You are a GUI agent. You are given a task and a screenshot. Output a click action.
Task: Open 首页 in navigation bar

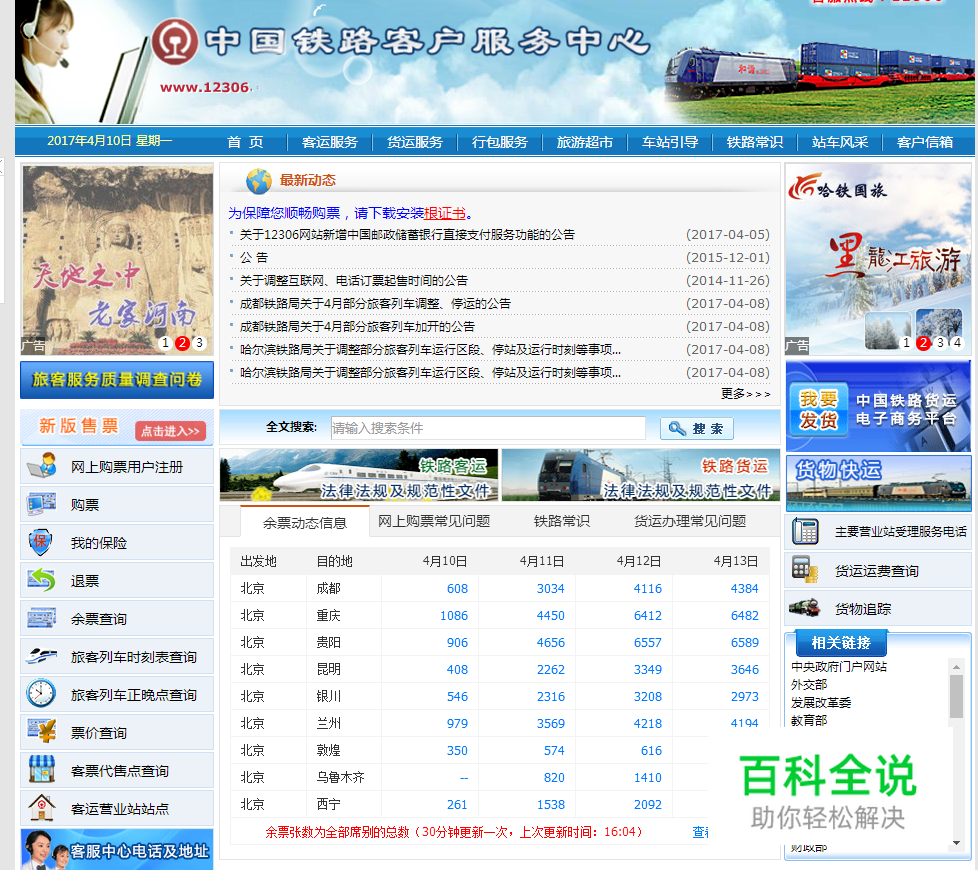tap(245, 142)
